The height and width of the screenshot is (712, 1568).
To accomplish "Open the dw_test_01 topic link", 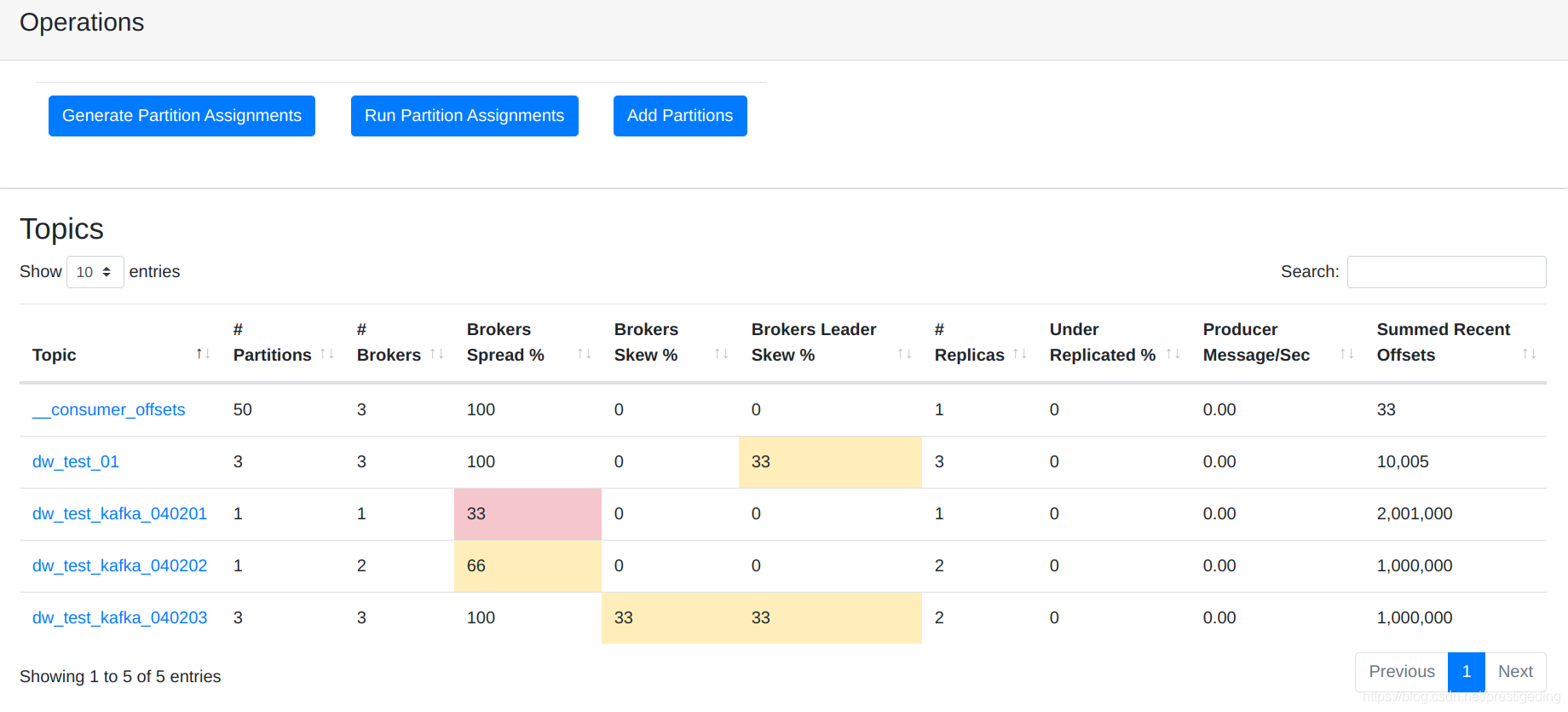I will pos(76,462).
